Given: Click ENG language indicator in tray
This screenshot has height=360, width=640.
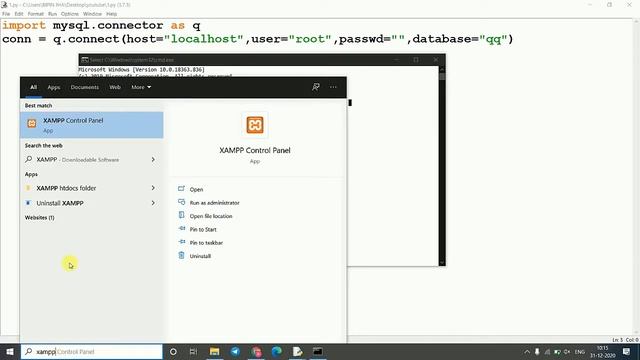Looking at the screenshot, I should click(580, 352).
